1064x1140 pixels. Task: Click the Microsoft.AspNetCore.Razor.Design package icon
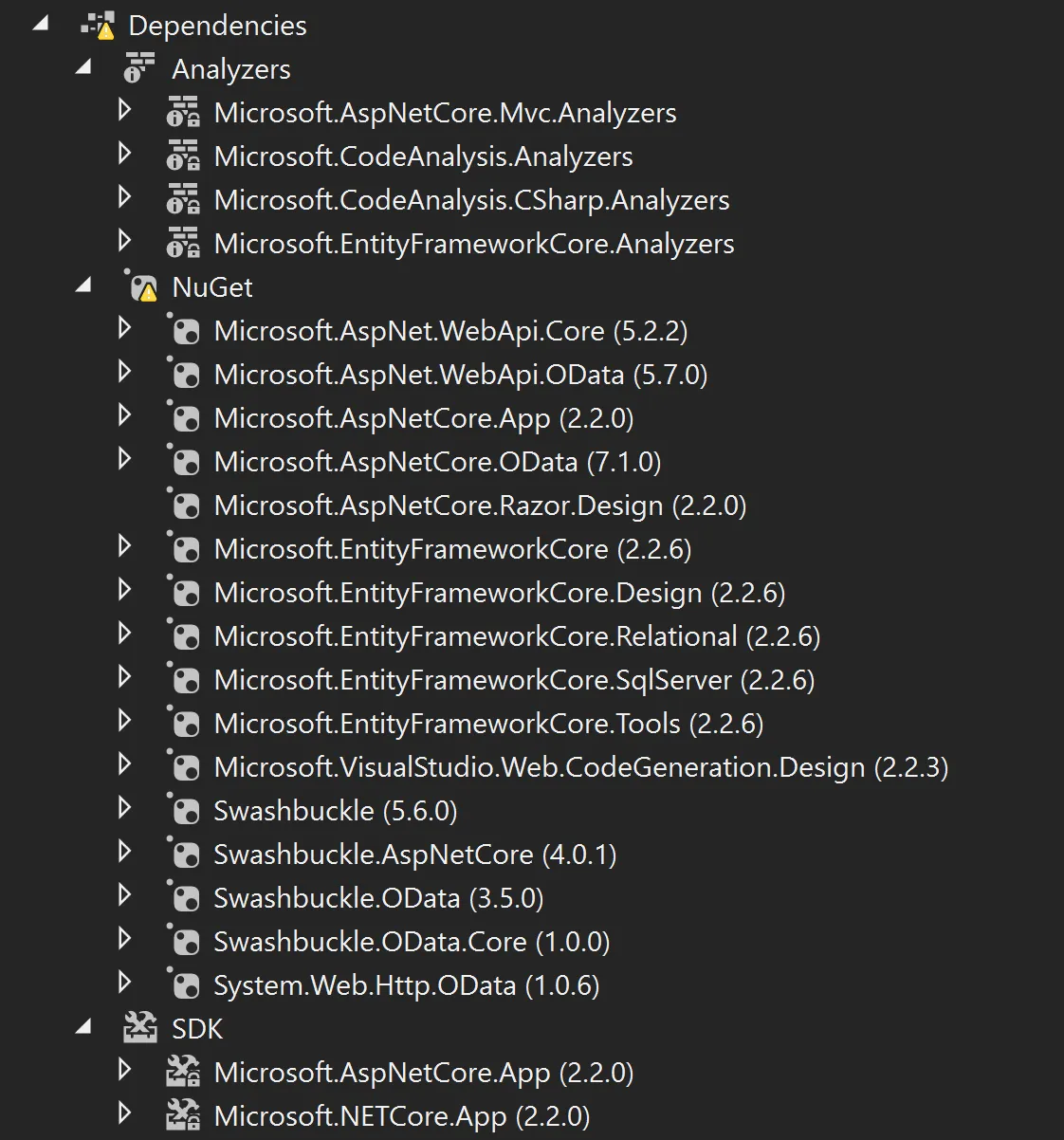tap(184, 505)
